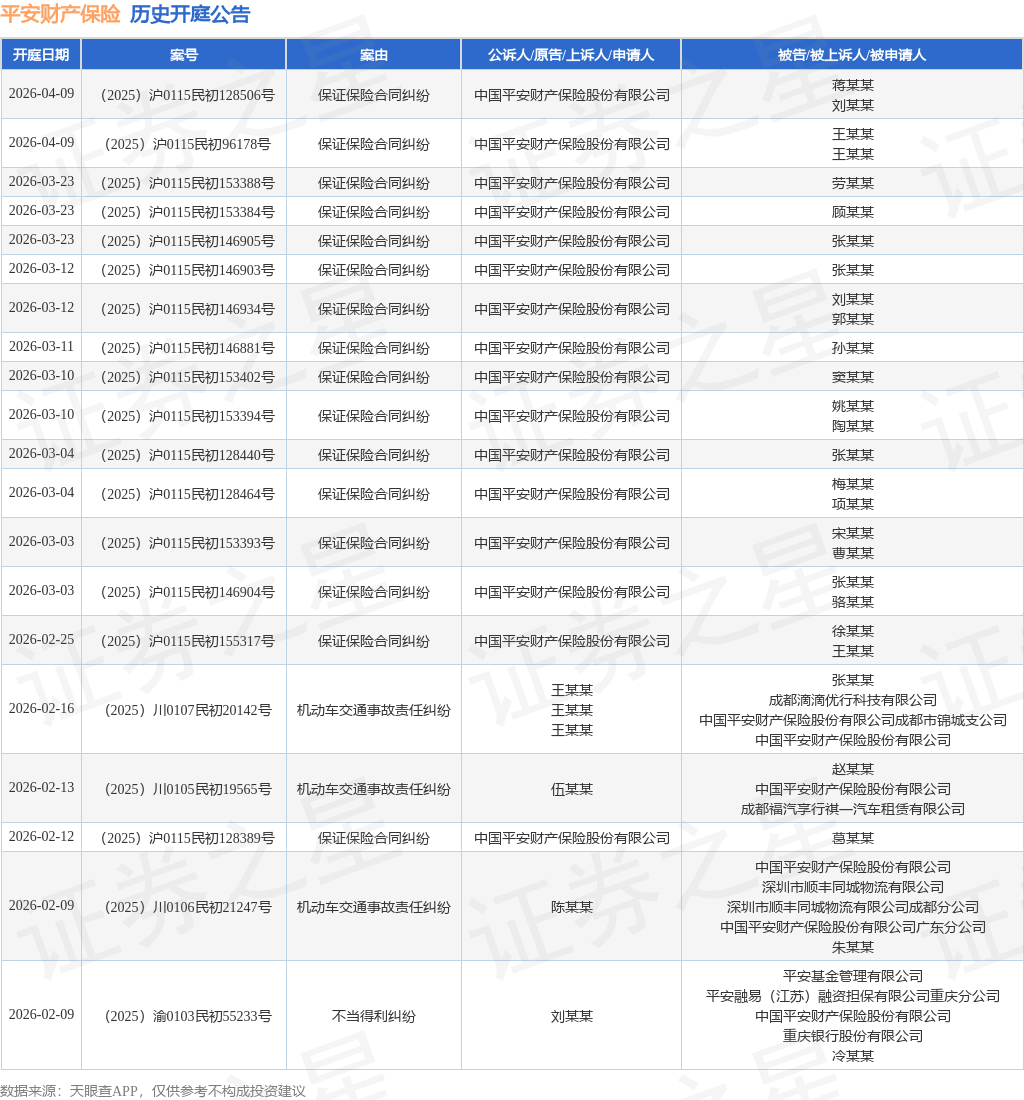The image size is (1024, 1100).
Task: Select case number 渝0103民初55233号
Action: 187,1016
